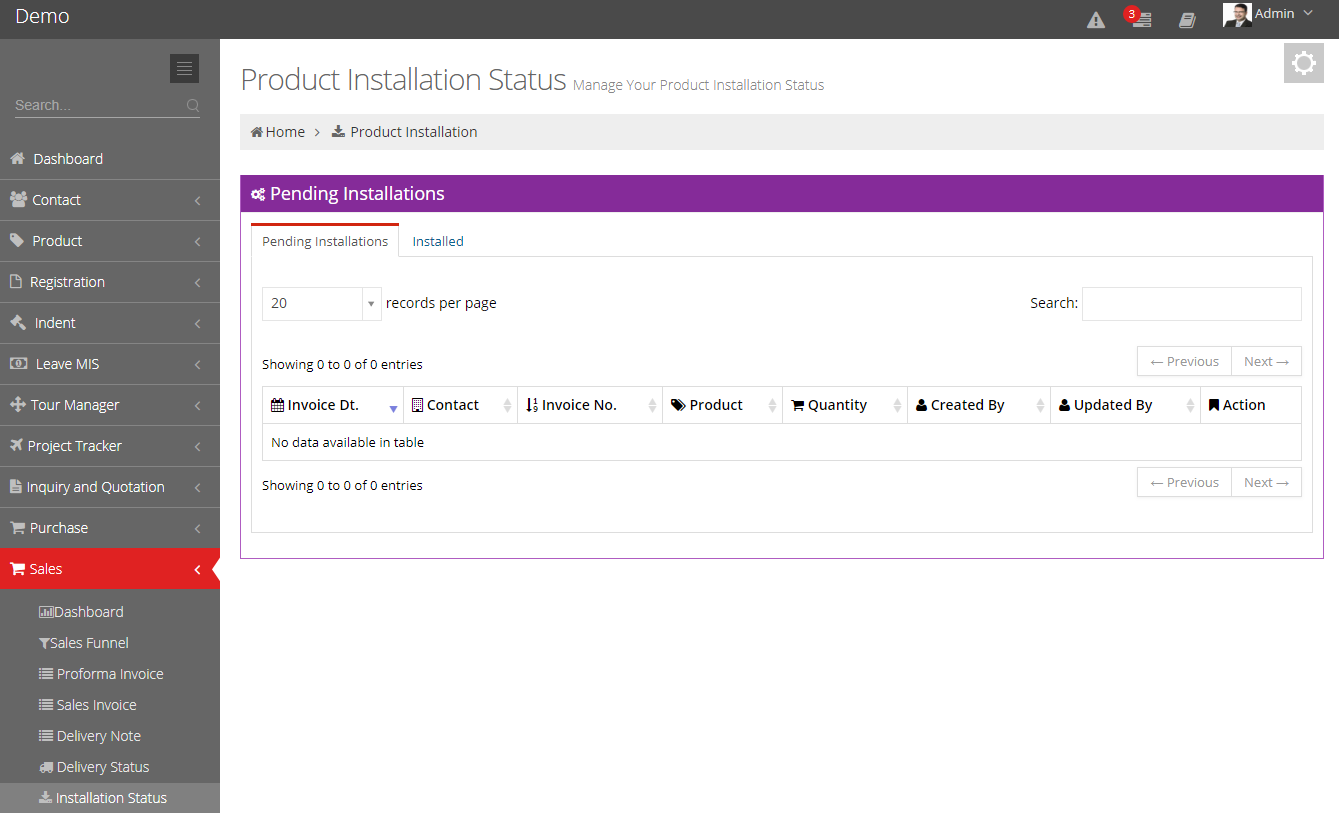The height and width of the screenshot is (813, 1339).
Task: Expand the Contact sidebar menu
Action: coord(109,200)
